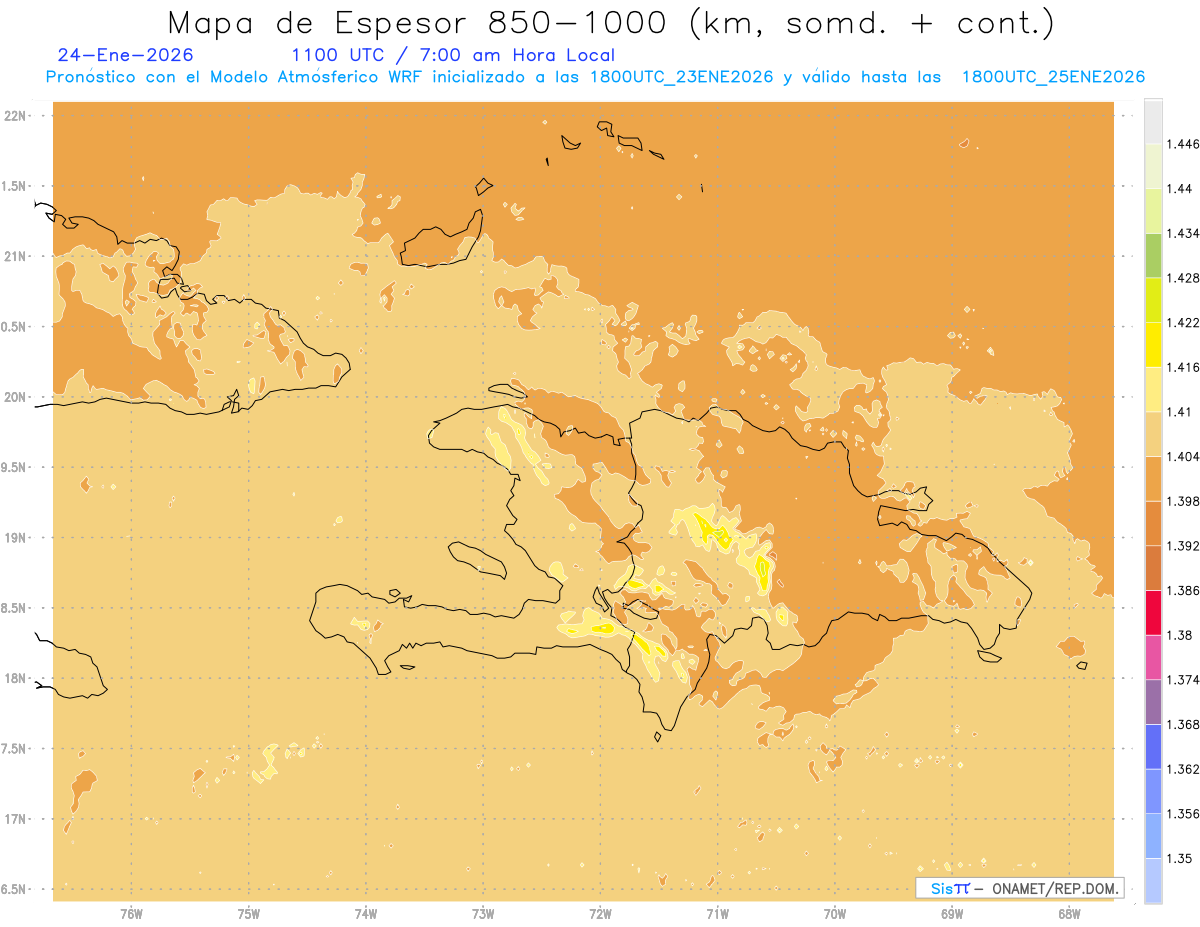Click the colorbar value 1.446
The width and height of the screenshot is (1200, 927).
click(x=1184, y=144)
